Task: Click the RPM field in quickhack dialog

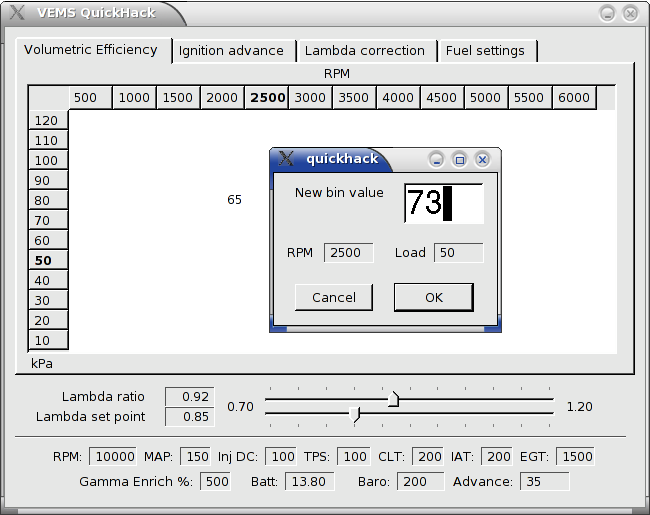Action: pyautogui.click(x=349, y=253)
